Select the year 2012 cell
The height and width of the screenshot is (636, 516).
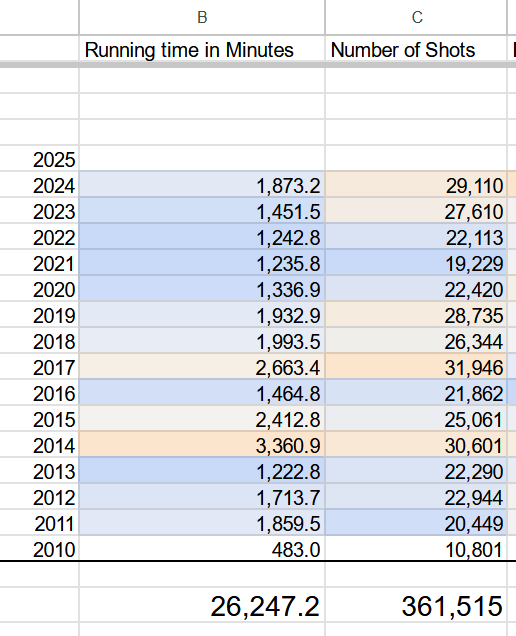[x=39, y=496]
